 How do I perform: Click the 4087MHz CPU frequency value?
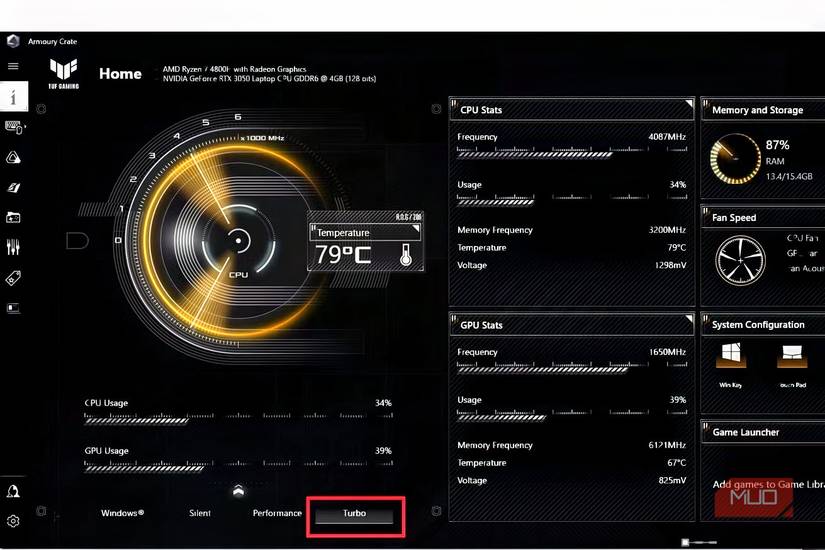click(x=667, y=137)
